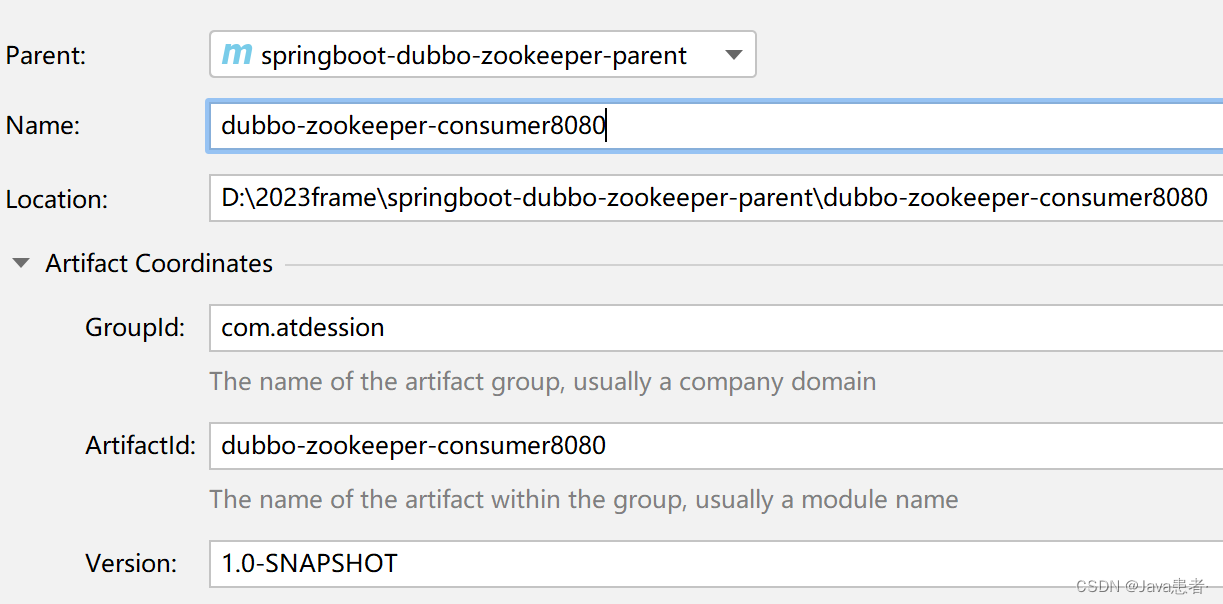1223x604 pixels.
Task: Click the ArtifactId label
Action: click(140, 446)
